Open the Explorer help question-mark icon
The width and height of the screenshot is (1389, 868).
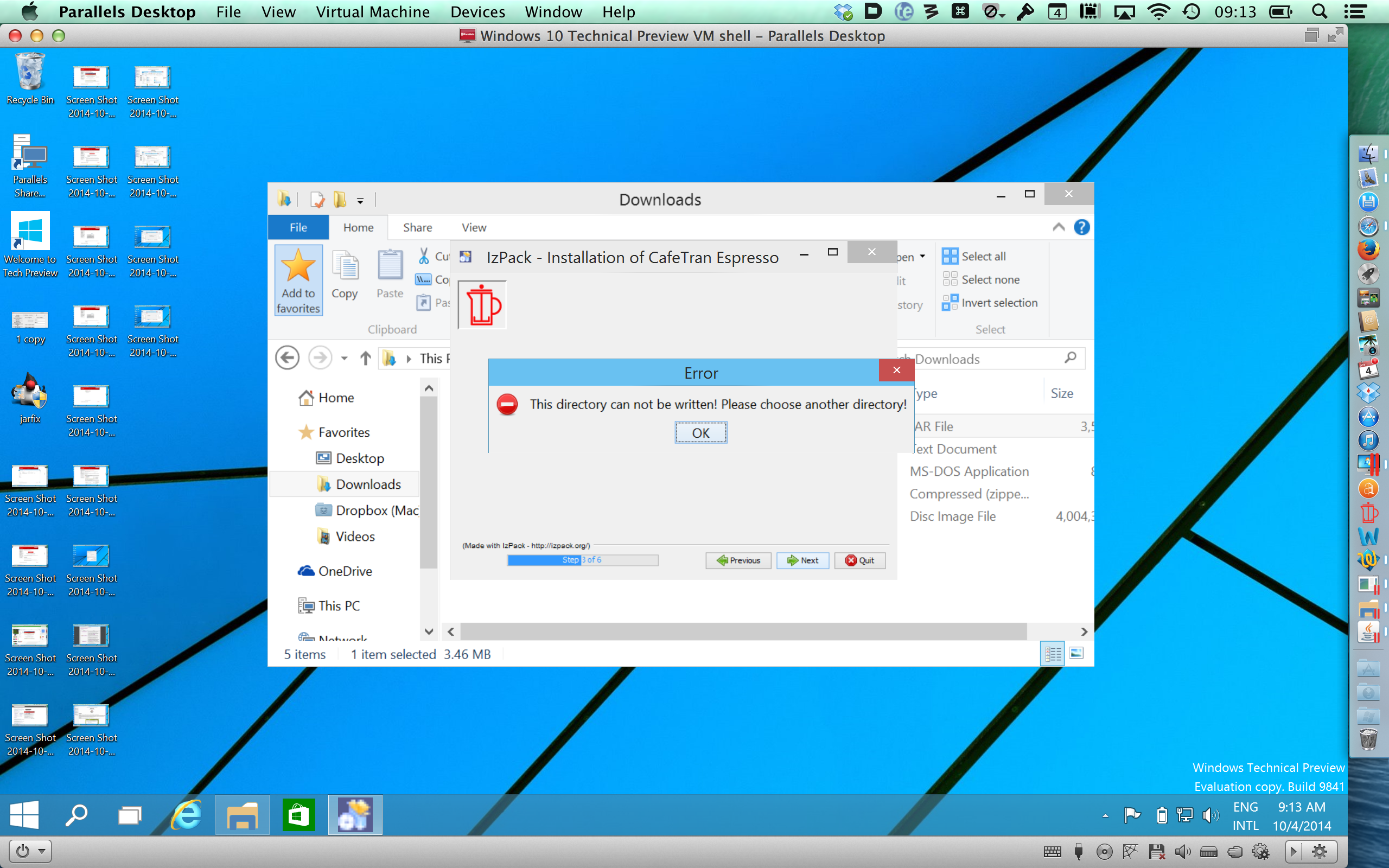(x=1081, y=227)
